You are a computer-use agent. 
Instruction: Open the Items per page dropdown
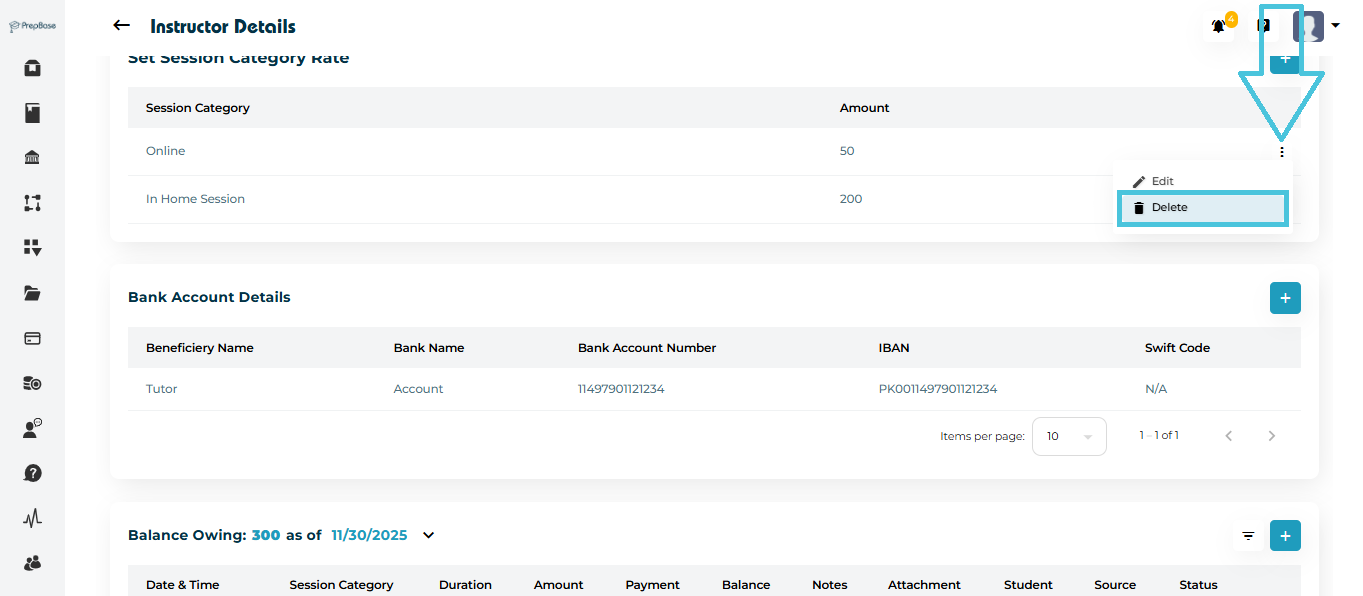[1068, 436]
